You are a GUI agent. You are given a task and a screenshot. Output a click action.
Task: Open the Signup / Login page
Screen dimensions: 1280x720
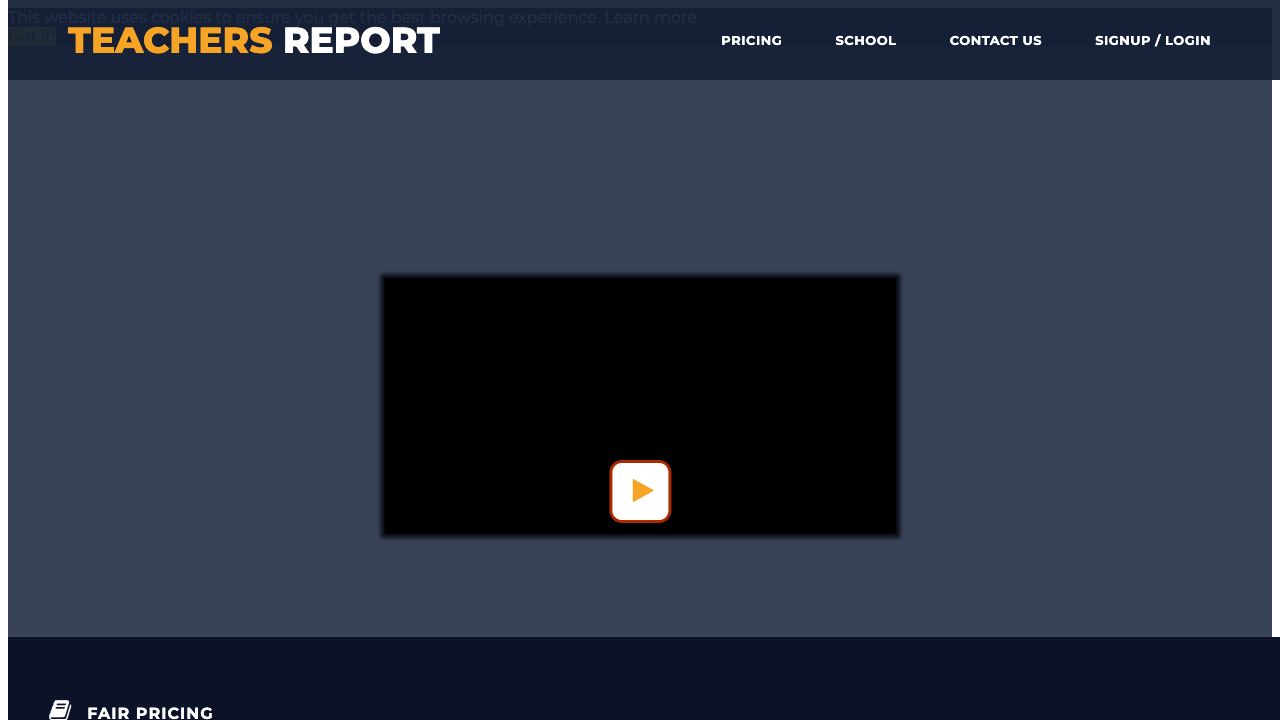tap(1152, 40)
